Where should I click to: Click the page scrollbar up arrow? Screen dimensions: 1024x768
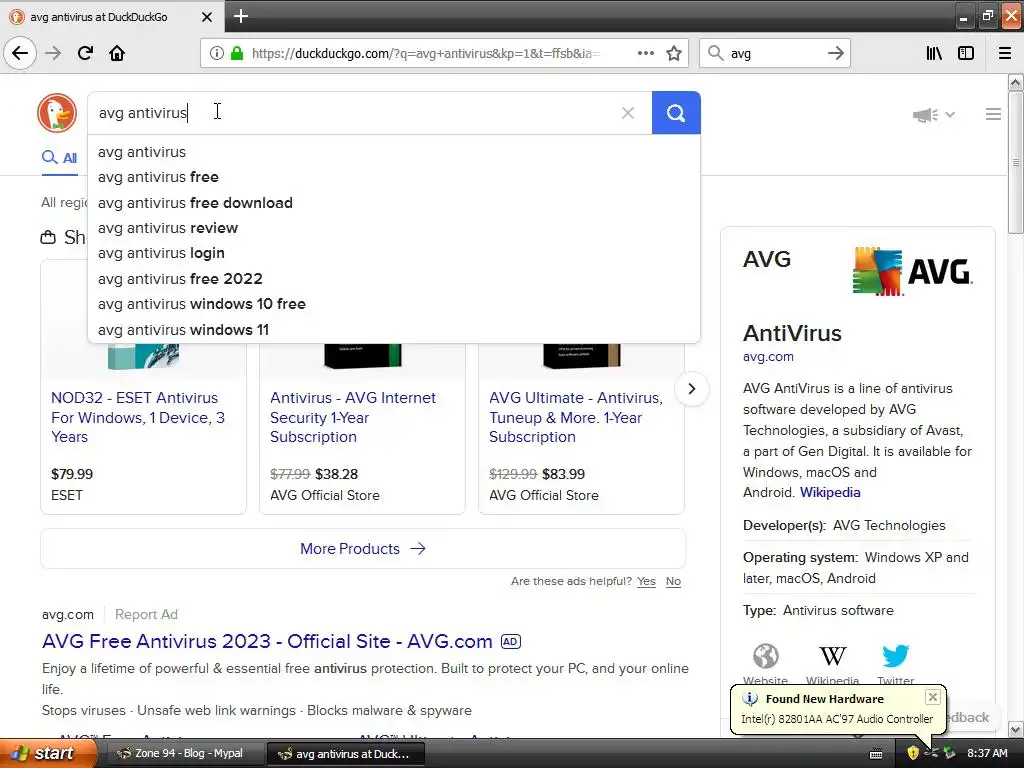(x=1015, y=82)
